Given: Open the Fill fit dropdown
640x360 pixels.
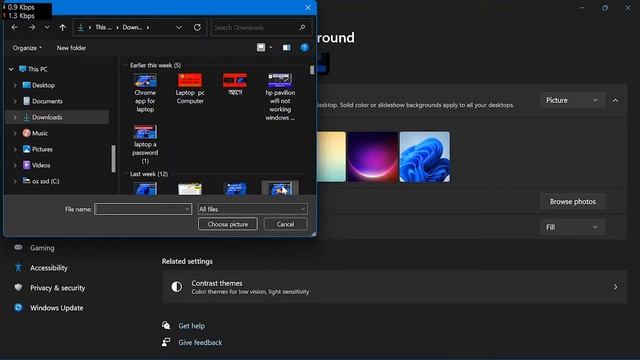Looking at the screenshot, I should click(572, 227).
